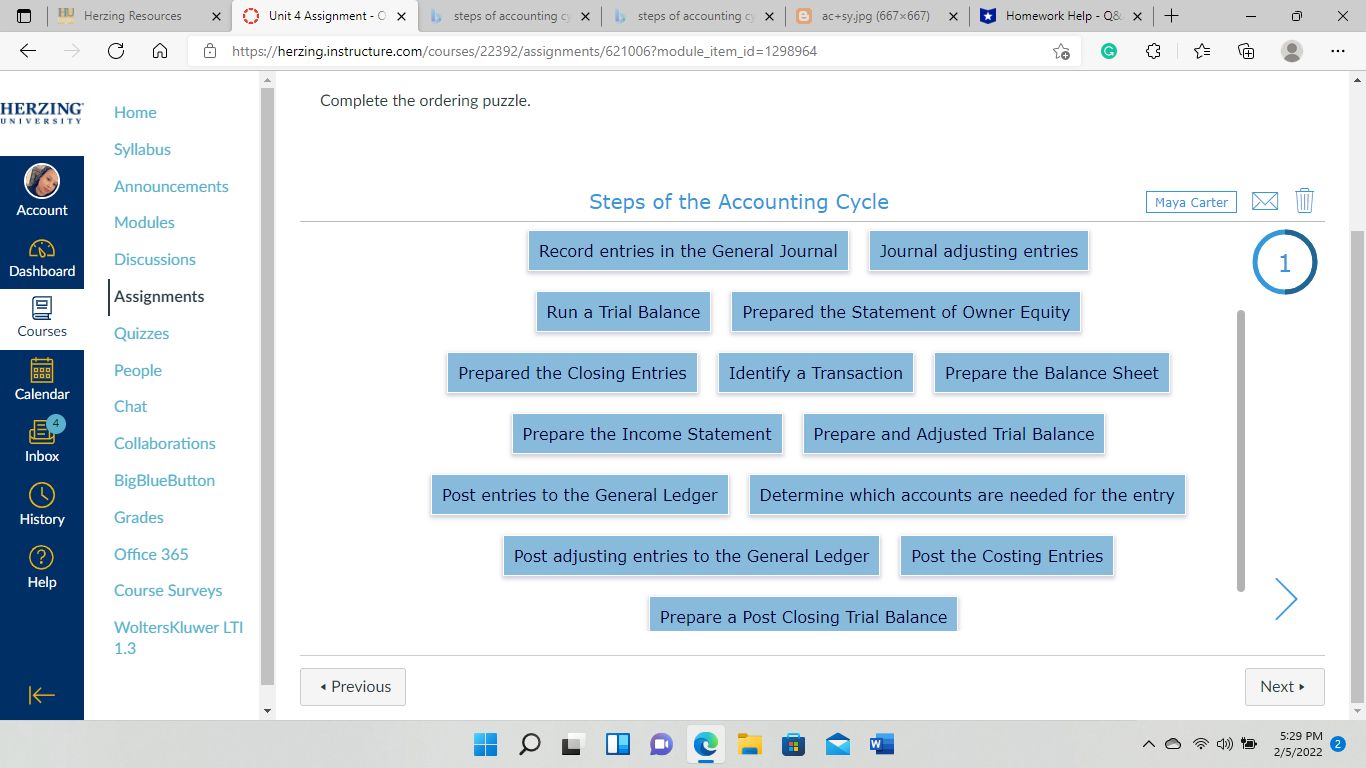Open browser settings via ellipsis menu
1366x768 pixels.
coord(1338,50)
